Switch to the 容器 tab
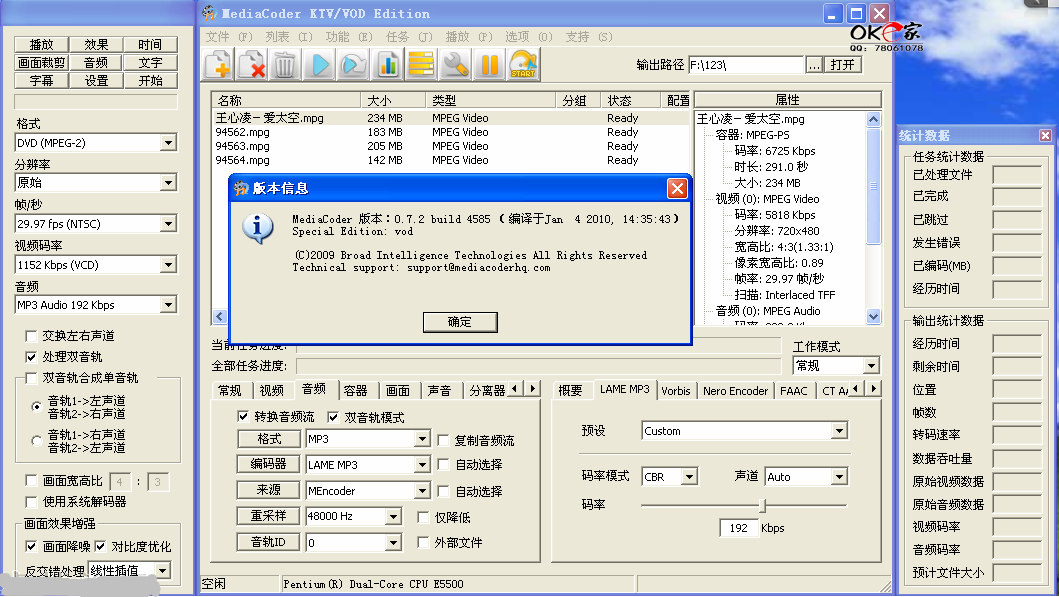Image resolution: width=1059 pixels, height=597 pixels. [x=355, y=390]
